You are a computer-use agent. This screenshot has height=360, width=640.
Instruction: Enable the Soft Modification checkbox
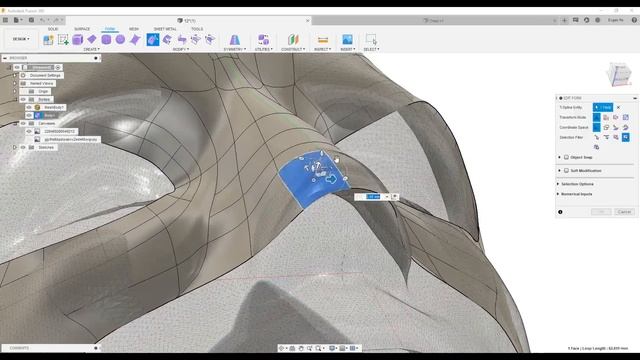point(567,171)
